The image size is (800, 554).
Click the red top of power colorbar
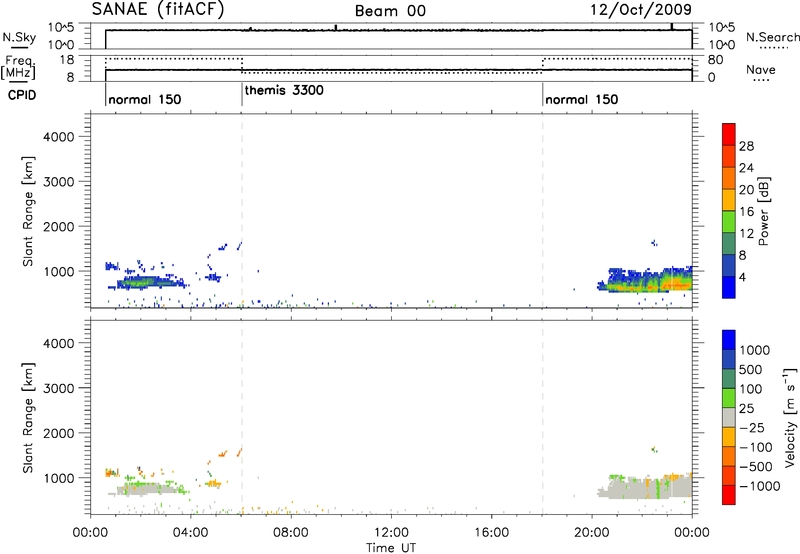[729, 134]
